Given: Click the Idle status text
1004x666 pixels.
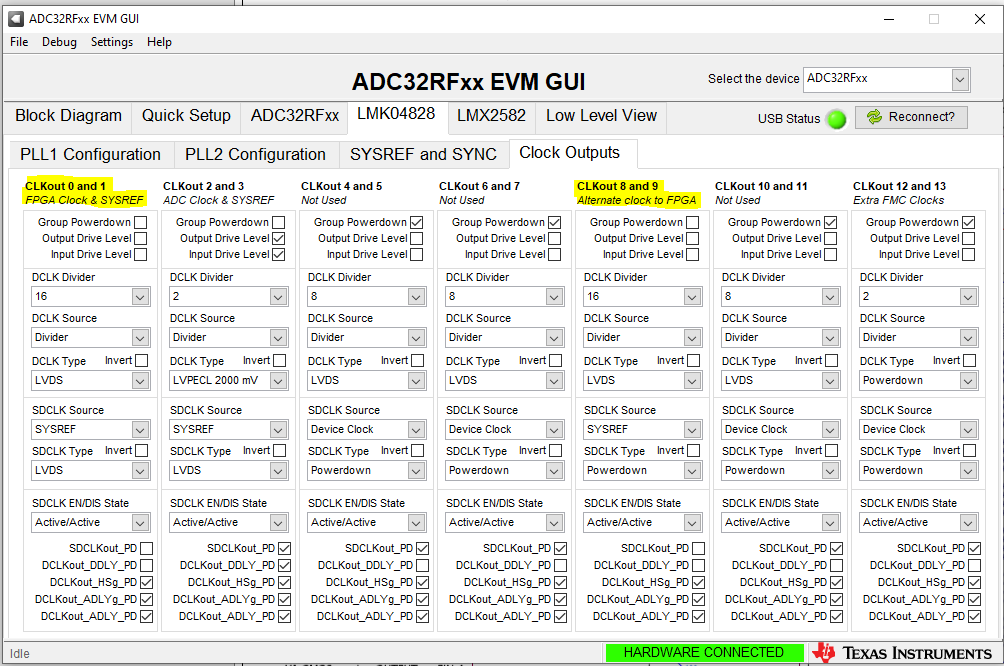Looking at the screenshot, I should point(20,654).
